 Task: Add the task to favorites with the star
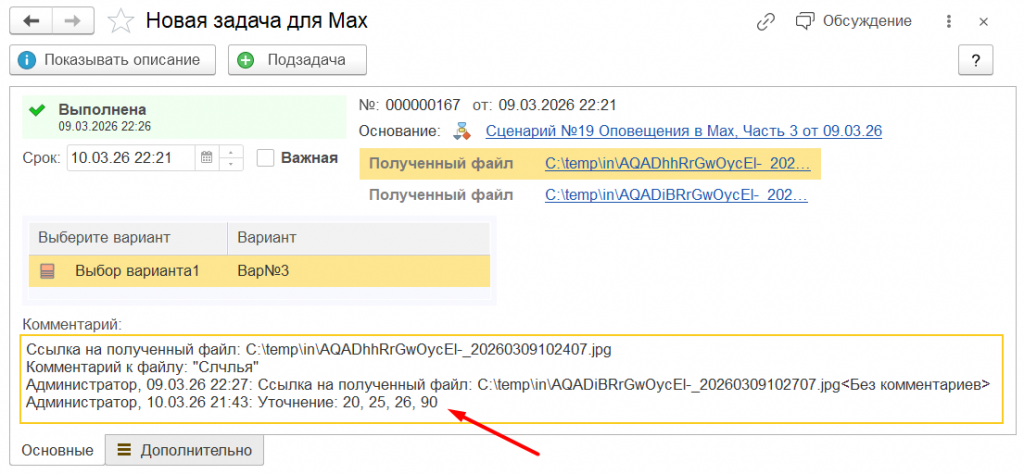click(121, 21)
